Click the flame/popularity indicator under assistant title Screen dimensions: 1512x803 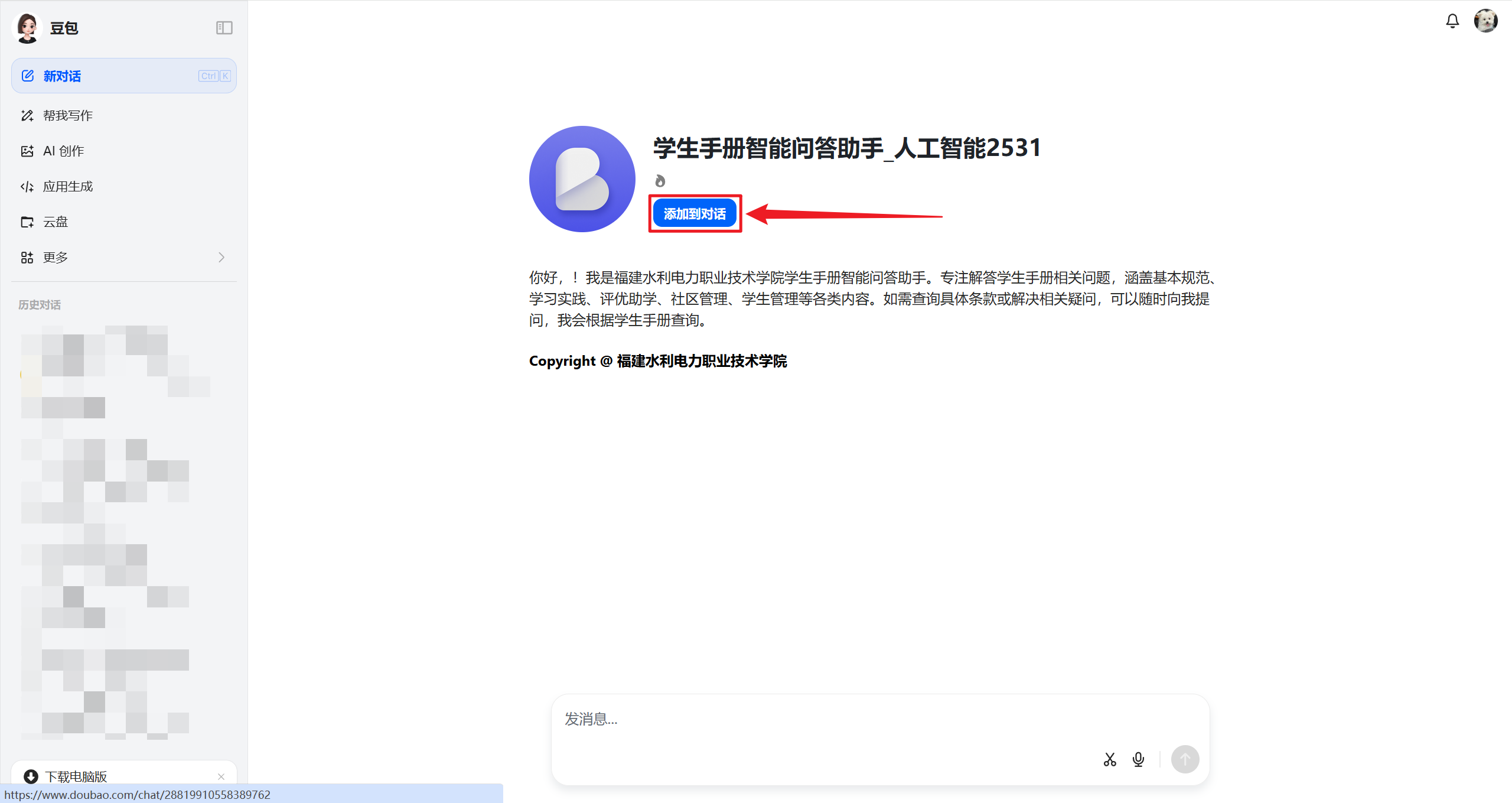click(x=660, y=181)
